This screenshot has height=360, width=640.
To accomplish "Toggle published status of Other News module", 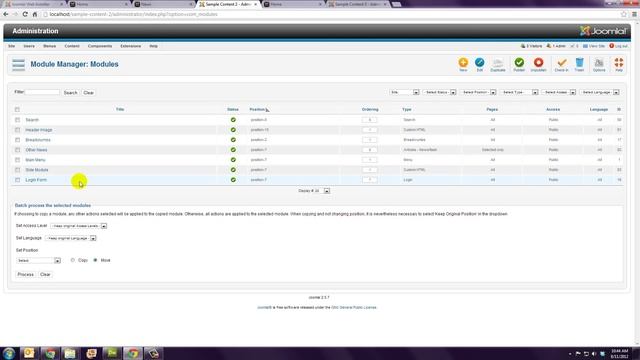I will (233, 150).
